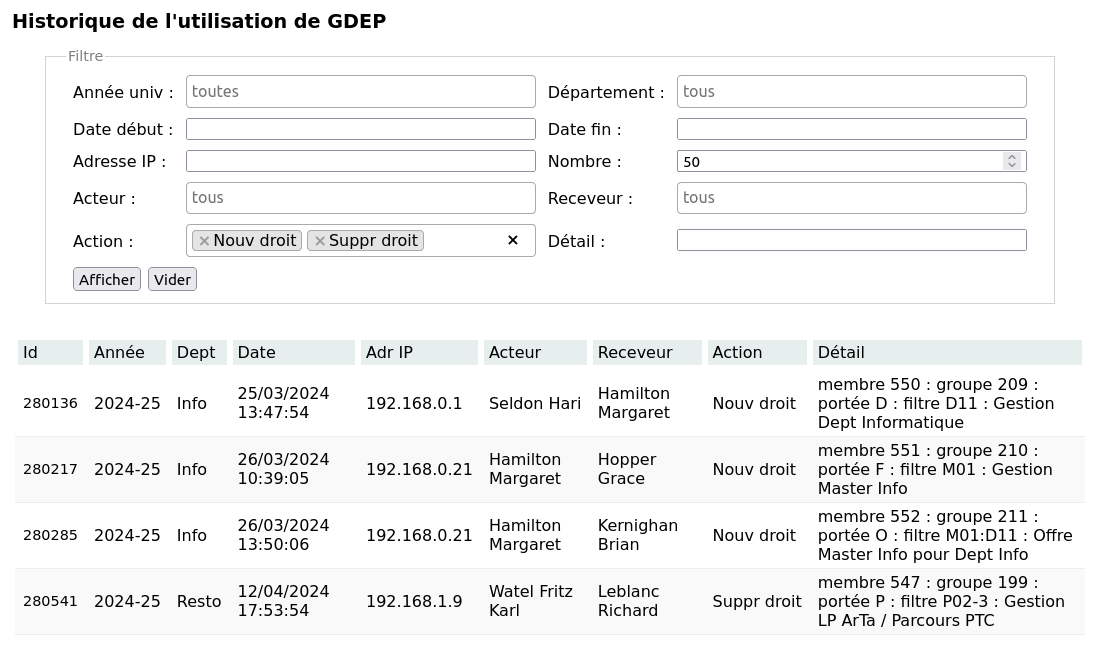
Task: Click the Acteur column header
Action: click(535, 352)
